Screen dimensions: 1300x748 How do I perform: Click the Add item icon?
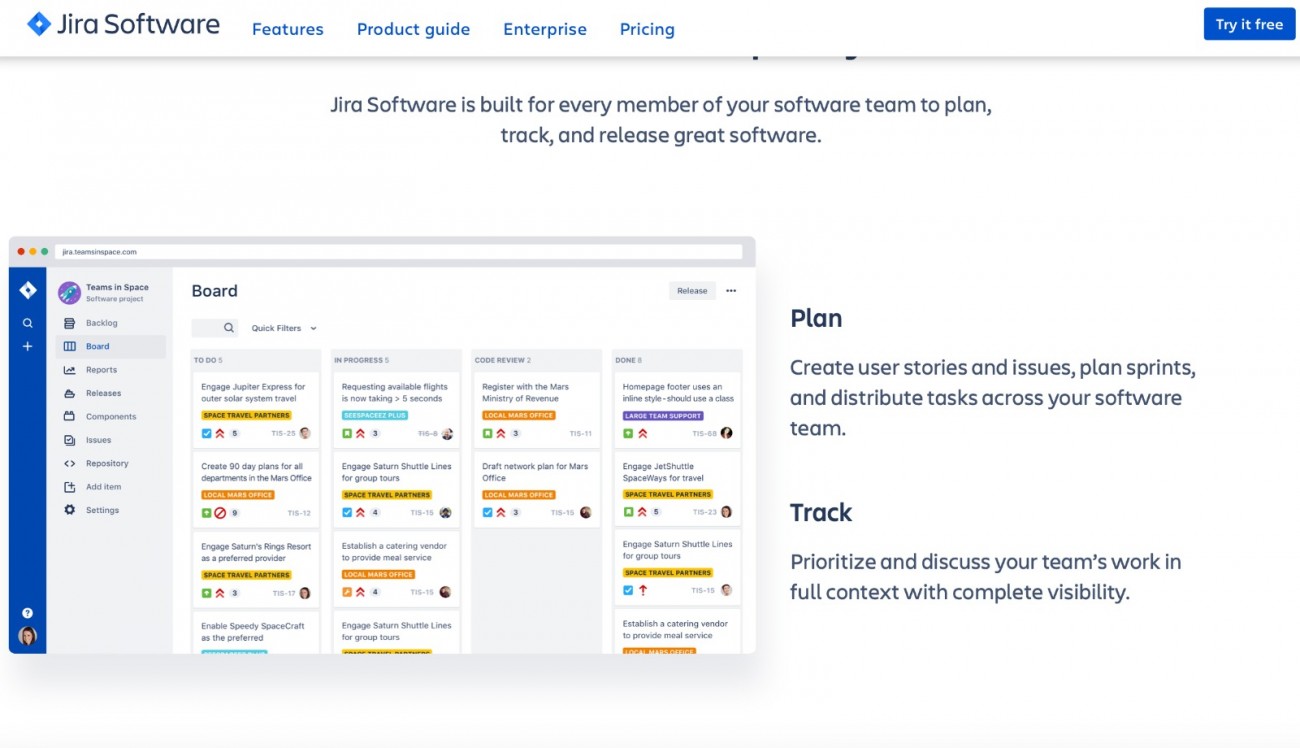[x=69, y=487]
